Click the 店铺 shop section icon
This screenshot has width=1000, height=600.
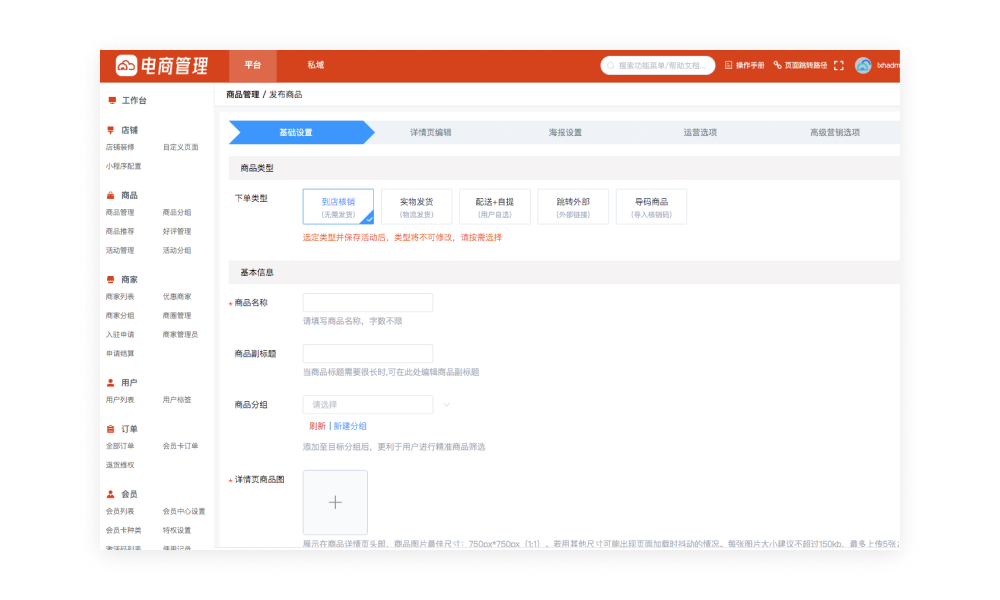pos(113,130)
